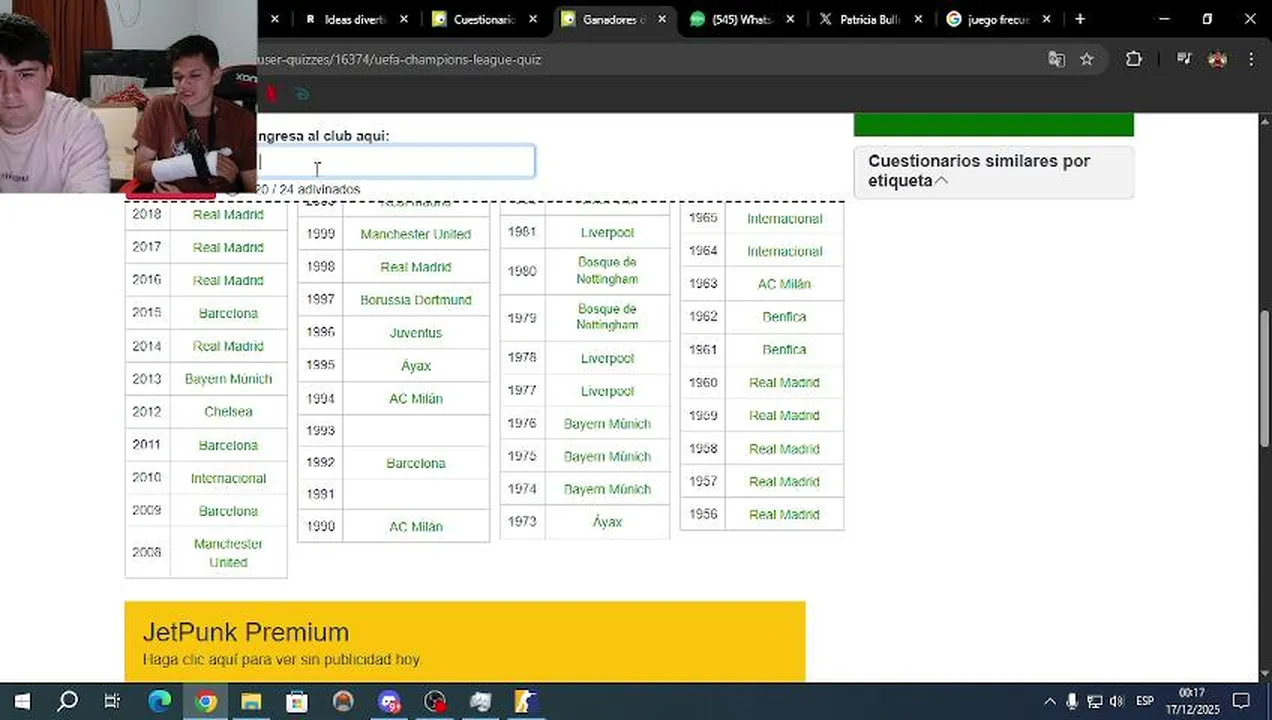The image size is (1272, 720).
Task: Click the microphone tray icon
Action: click(1072, 701)
